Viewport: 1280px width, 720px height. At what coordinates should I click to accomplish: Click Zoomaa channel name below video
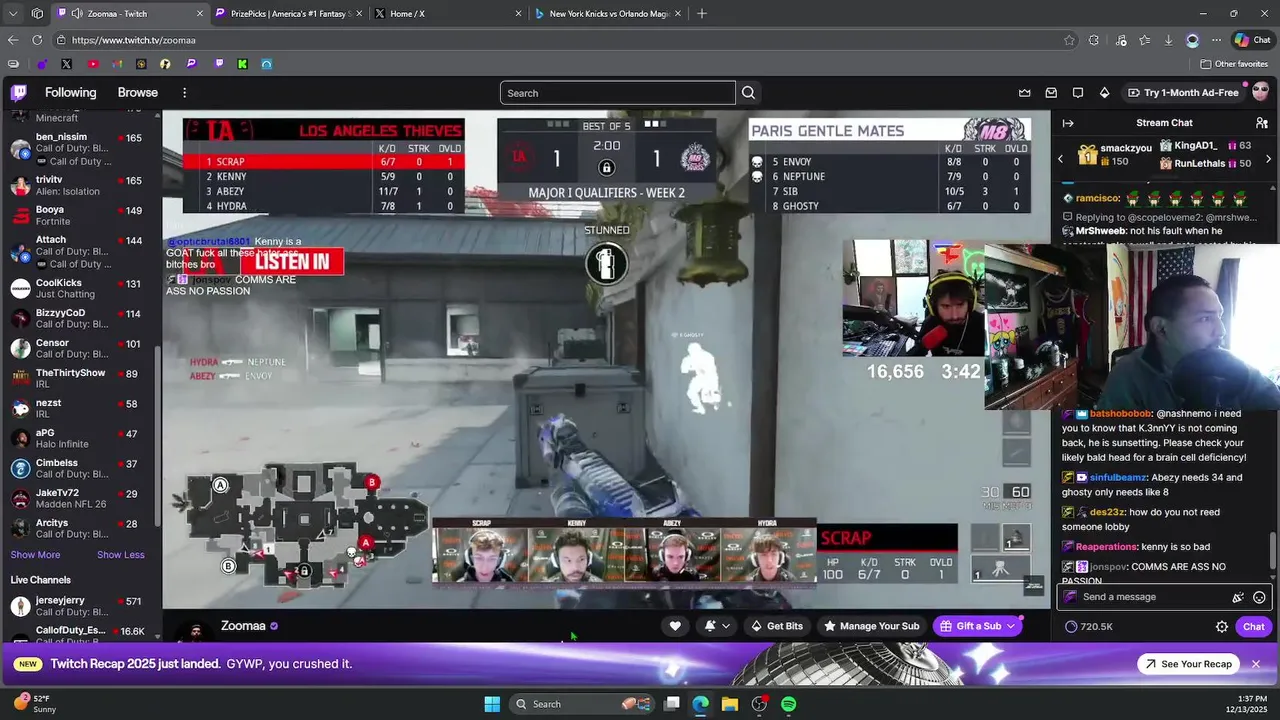click(243, 626)
